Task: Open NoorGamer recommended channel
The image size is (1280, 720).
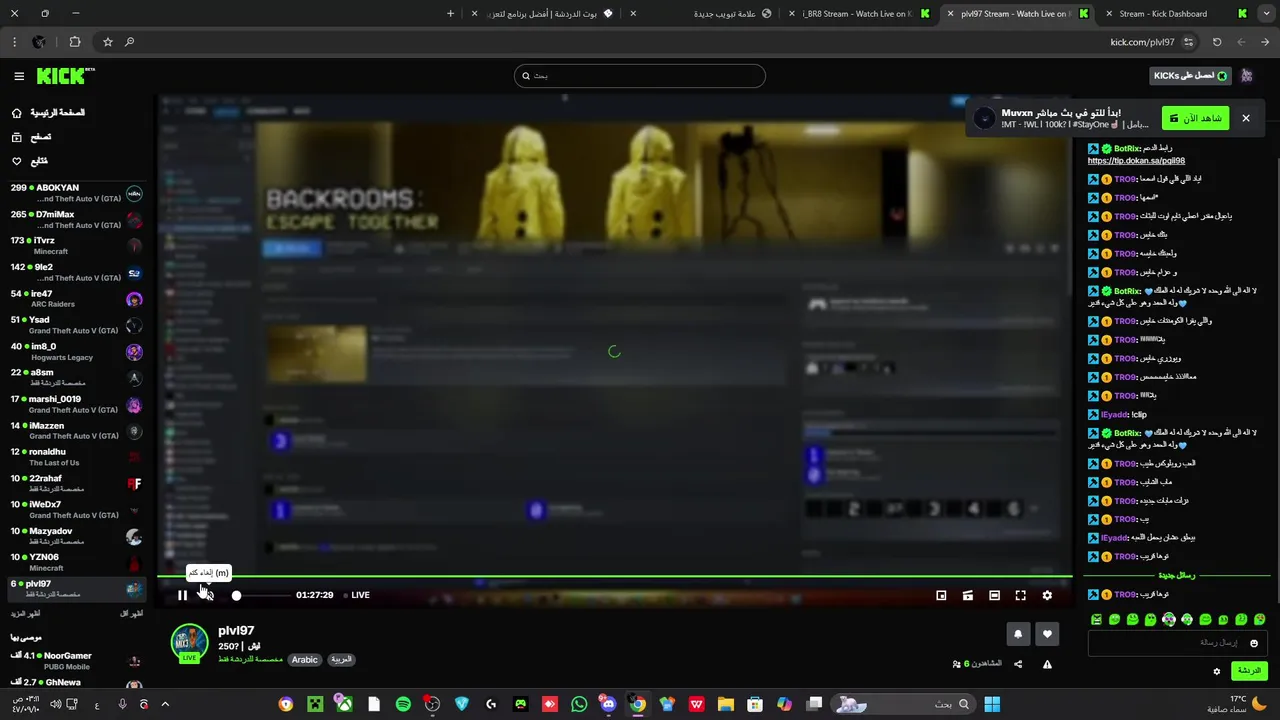Action: coord(76,661)
